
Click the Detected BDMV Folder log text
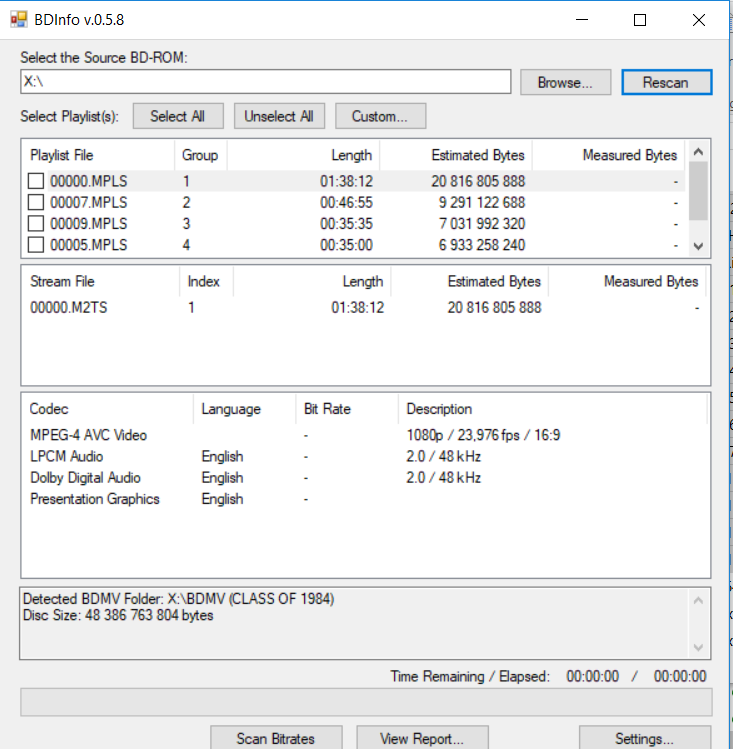click(x=179, y=599)
